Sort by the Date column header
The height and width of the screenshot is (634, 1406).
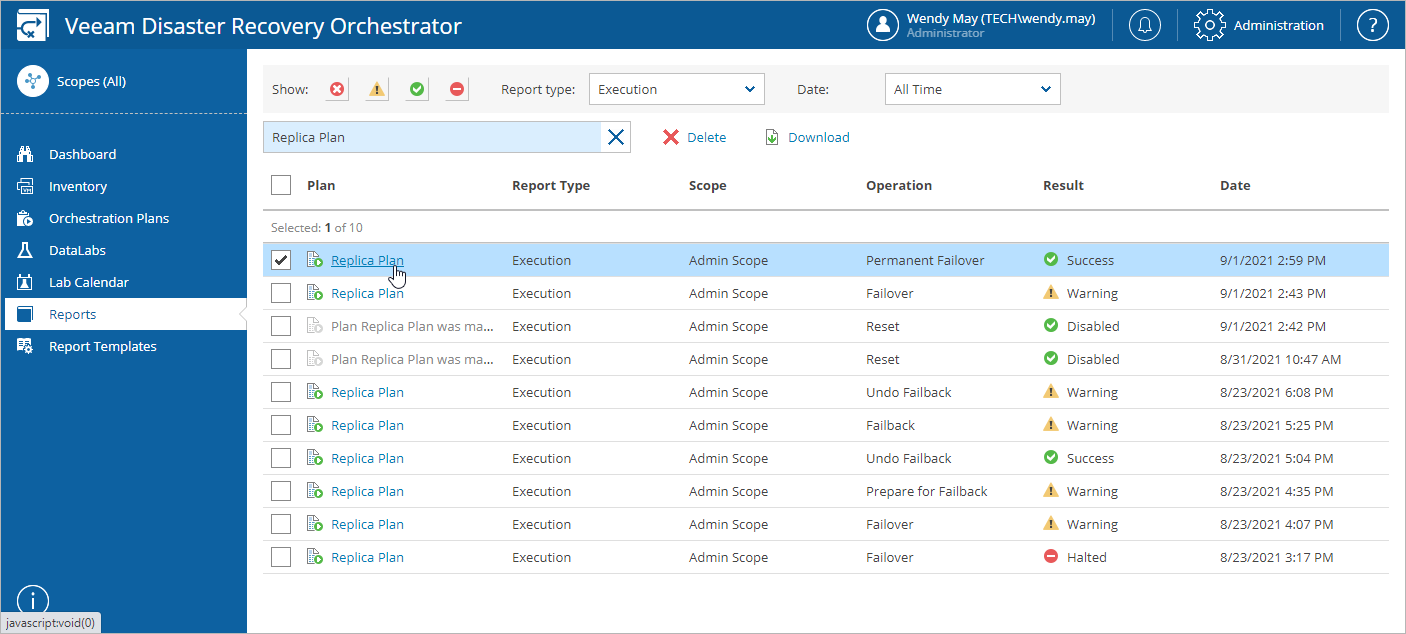tap(1235, 185)
